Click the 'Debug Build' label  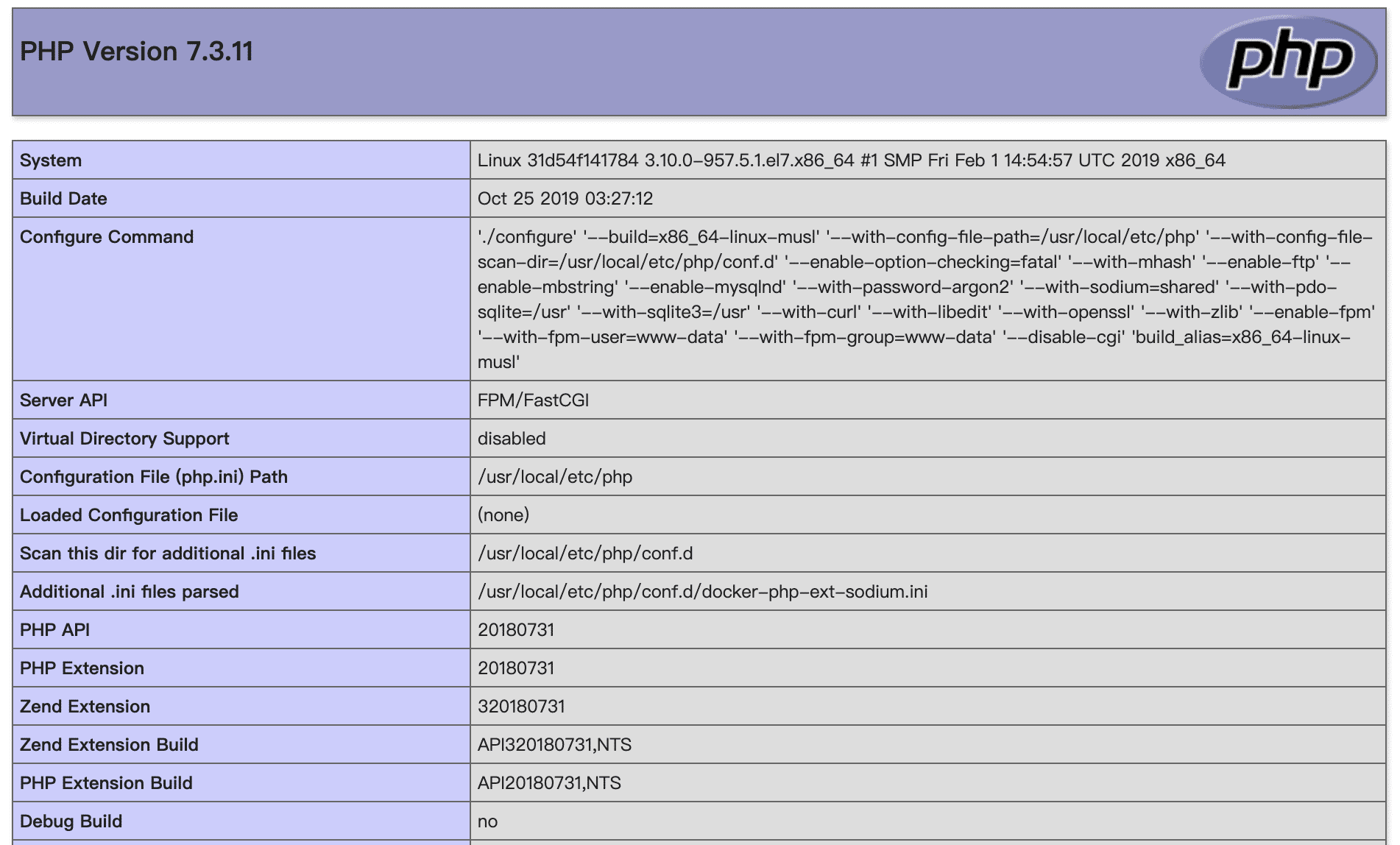tap(71, 821)
